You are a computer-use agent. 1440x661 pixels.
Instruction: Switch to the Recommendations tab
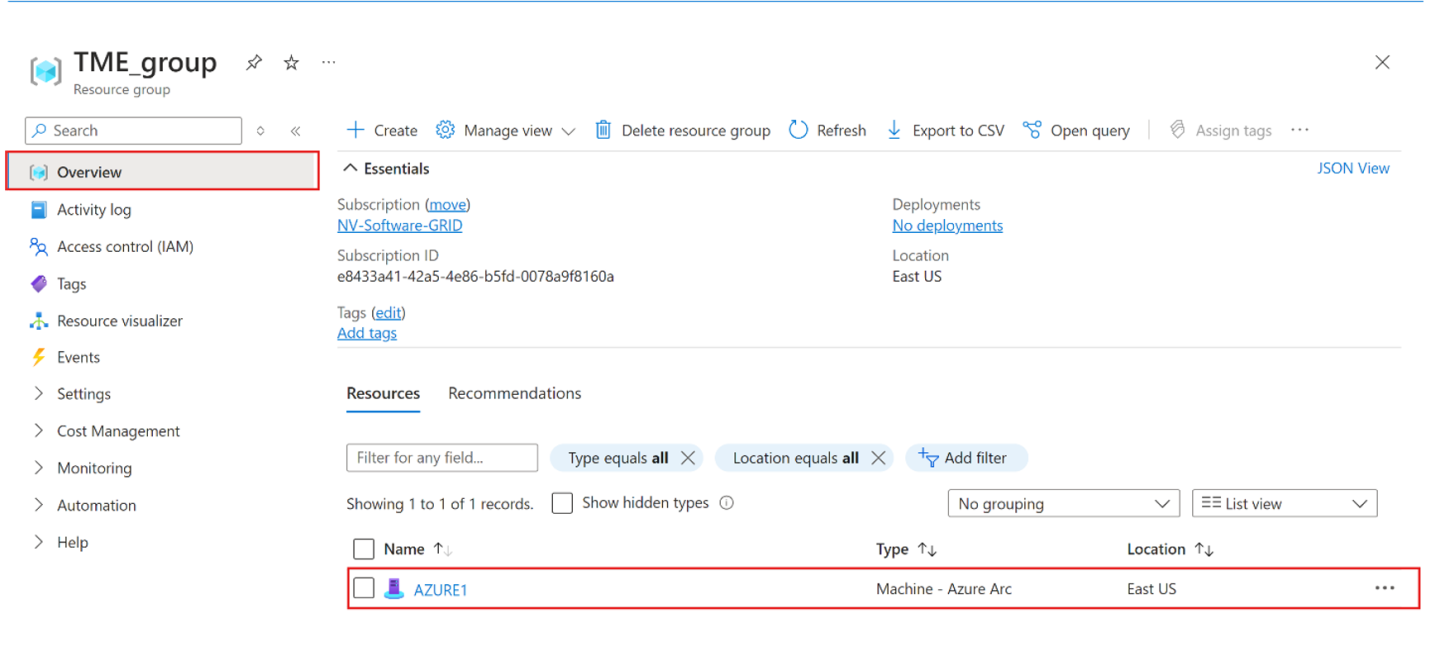point(514,393)
